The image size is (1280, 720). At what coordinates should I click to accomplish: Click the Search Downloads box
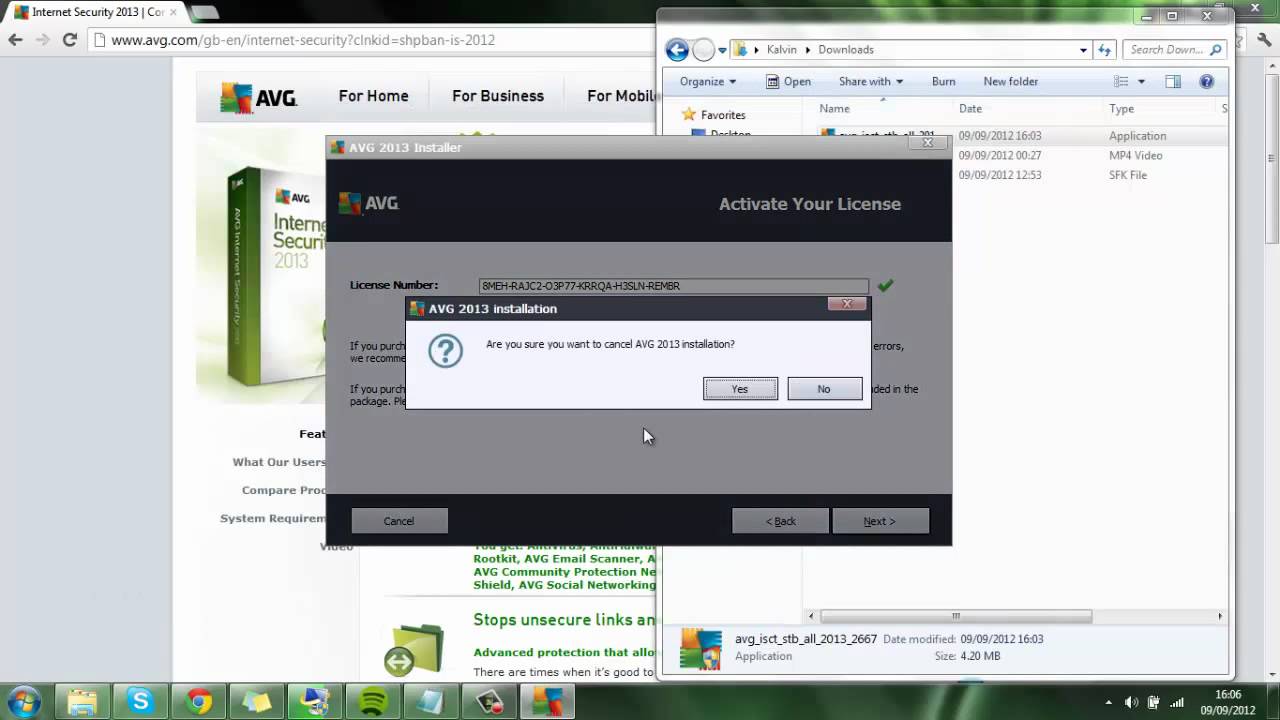(x=1174, y=50)
